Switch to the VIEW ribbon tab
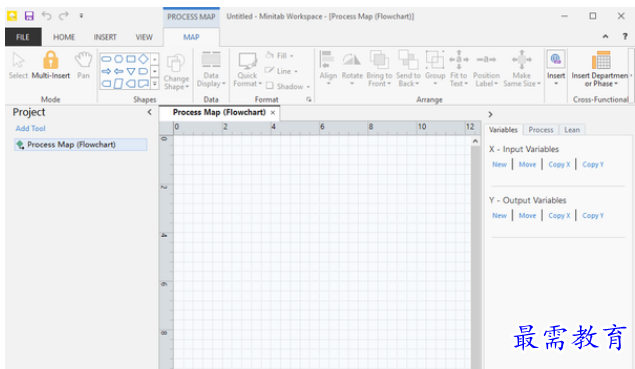635x369 pixels. [144, 37]
